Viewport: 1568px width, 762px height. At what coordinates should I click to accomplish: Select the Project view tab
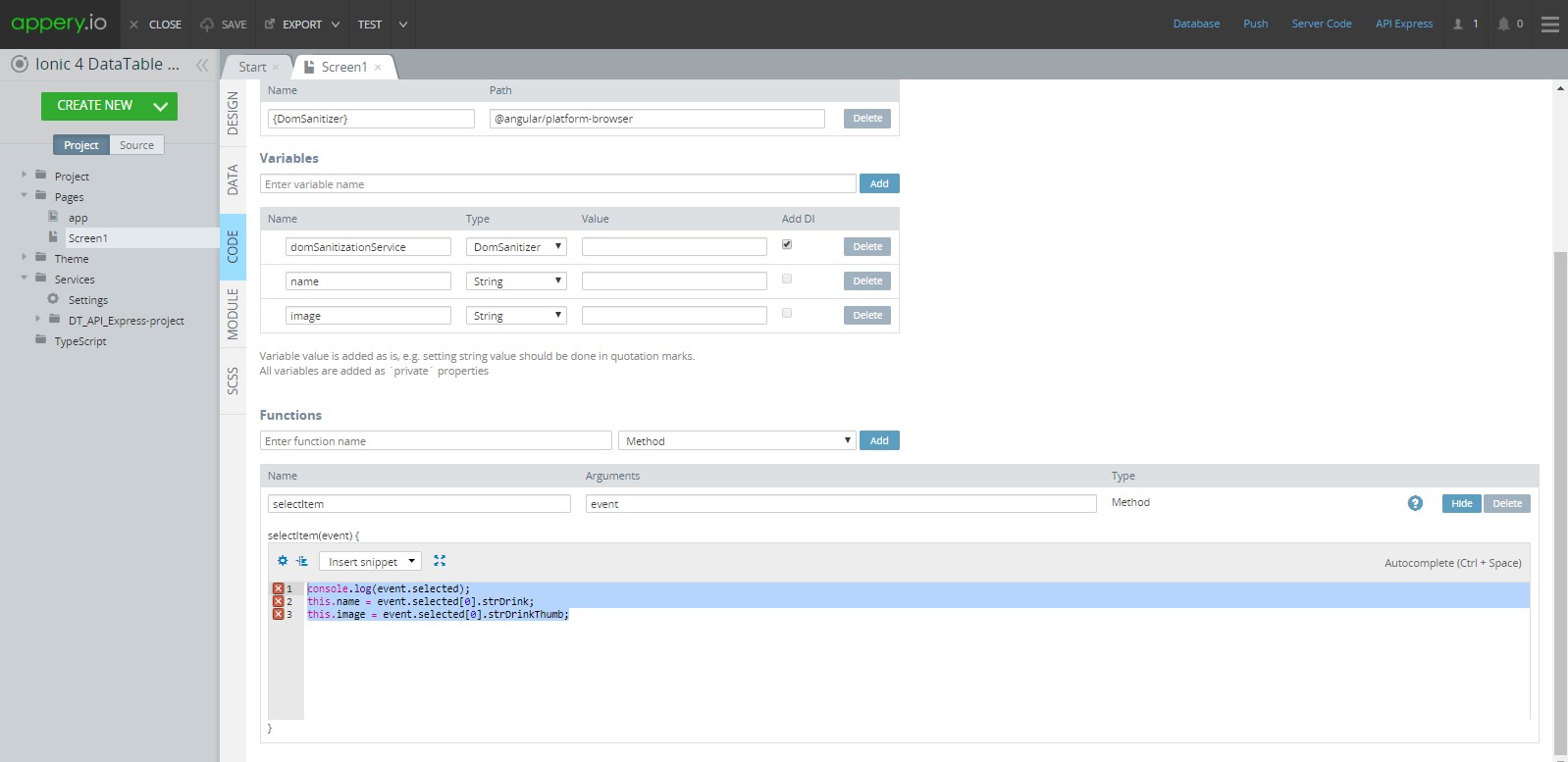click(x=81, y=145)
